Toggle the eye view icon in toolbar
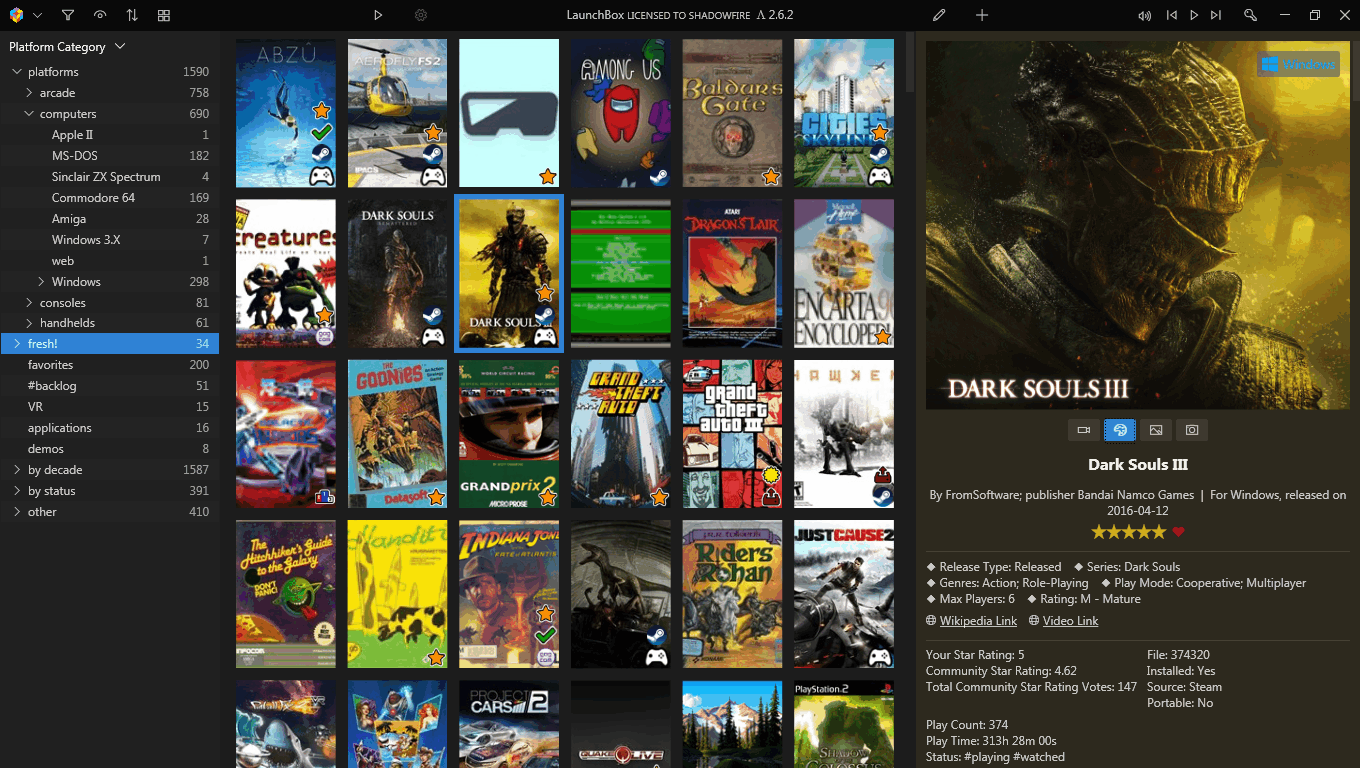The width and height of the screenshot is (1360, 768). point(99,15)
